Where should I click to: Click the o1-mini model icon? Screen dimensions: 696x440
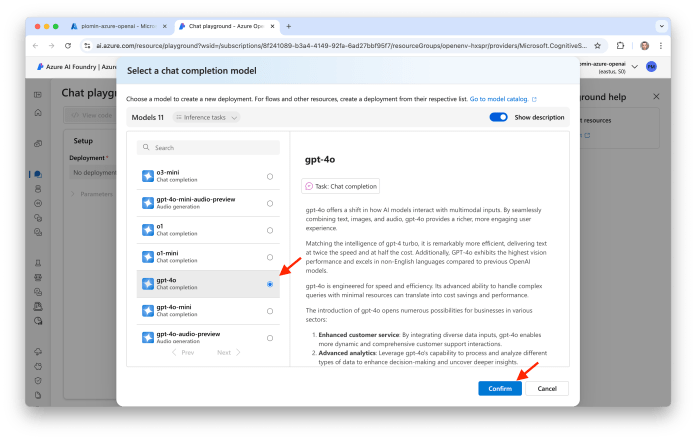[148, 257]
